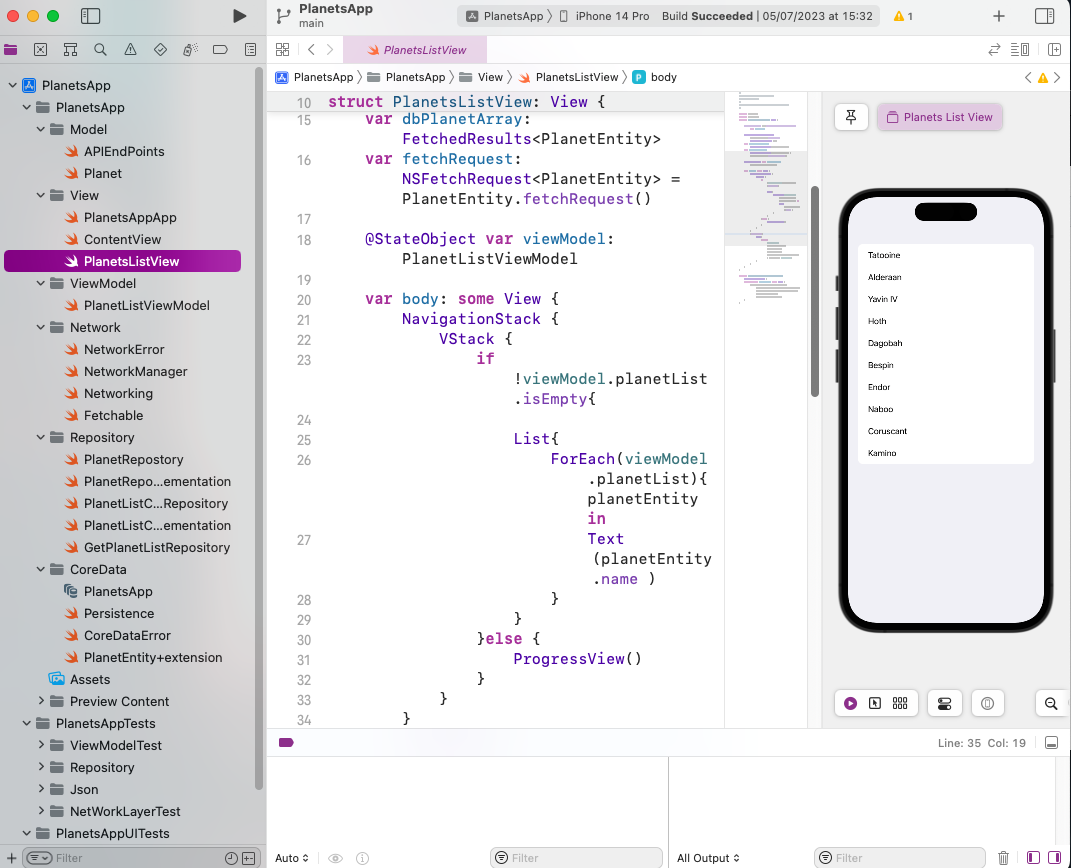Select the hierarchy Symbol navigator icon
The image size is (1071, 868).
coord(70,49)
